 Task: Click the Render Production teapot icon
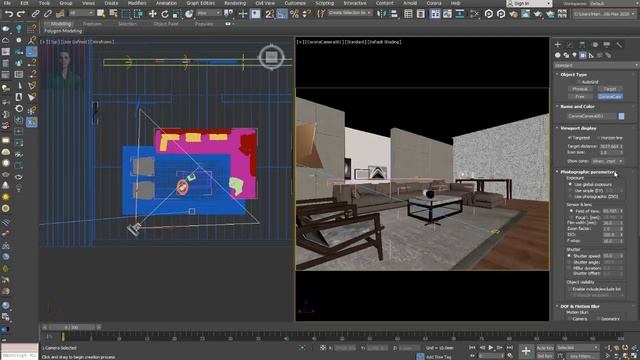point(538,14)
